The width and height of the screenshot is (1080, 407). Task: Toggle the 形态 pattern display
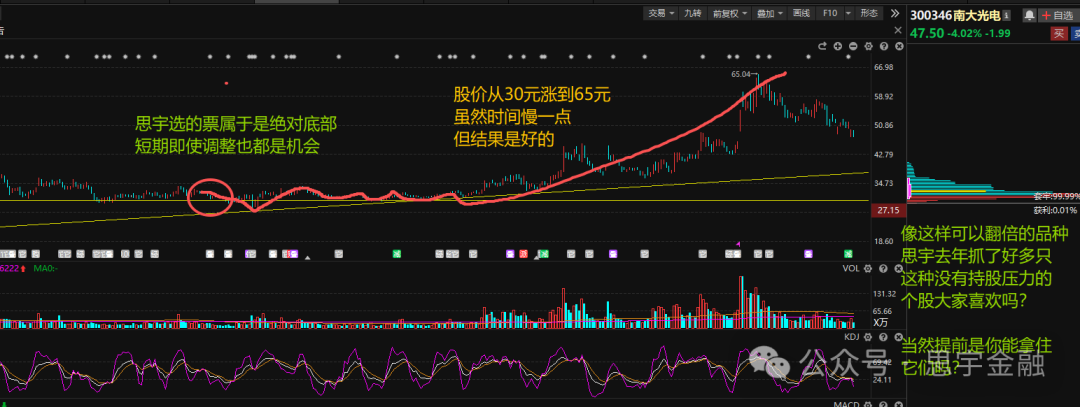(868, 14)
